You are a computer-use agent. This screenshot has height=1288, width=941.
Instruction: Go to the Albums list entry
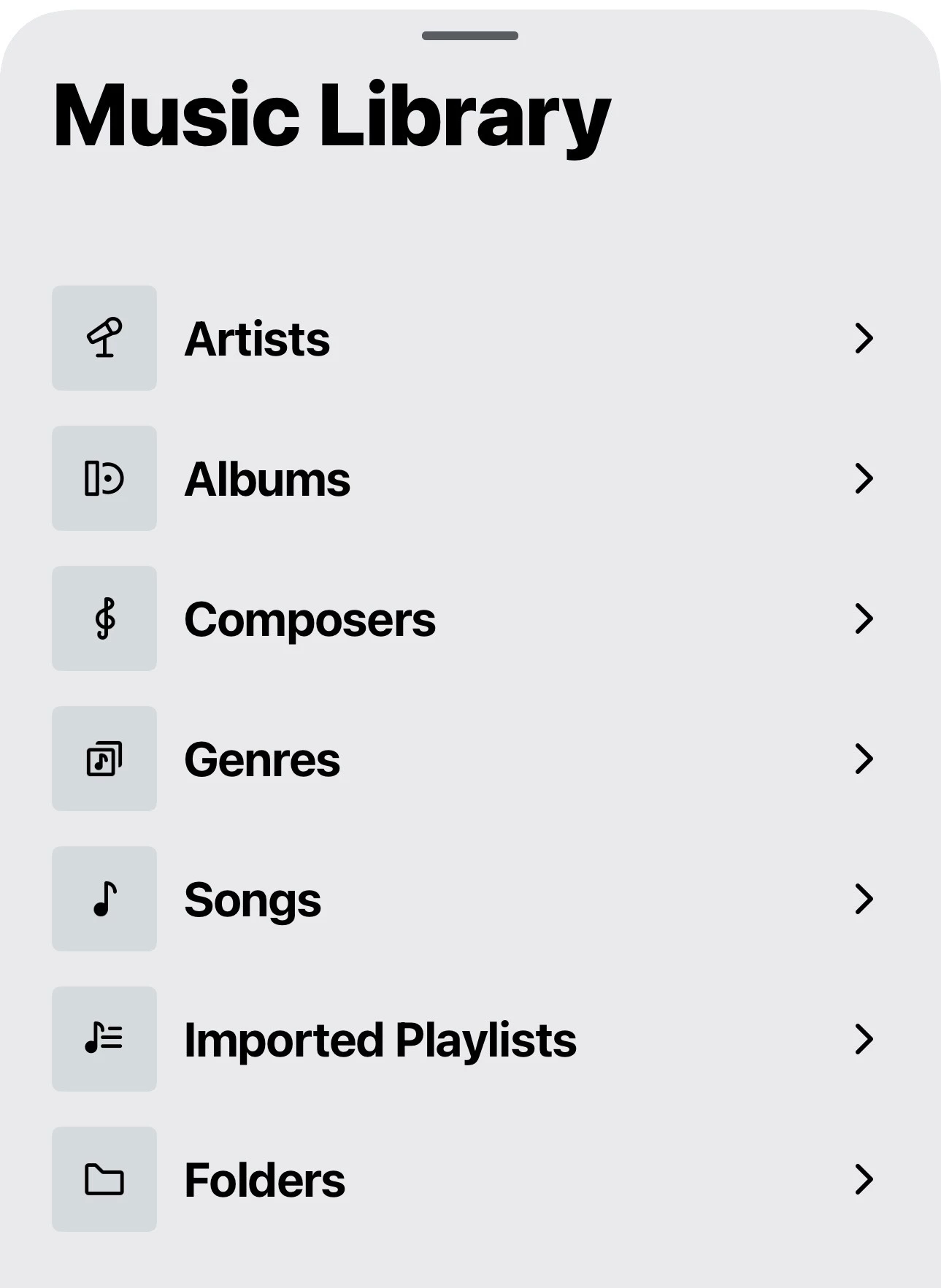[267, 480]
